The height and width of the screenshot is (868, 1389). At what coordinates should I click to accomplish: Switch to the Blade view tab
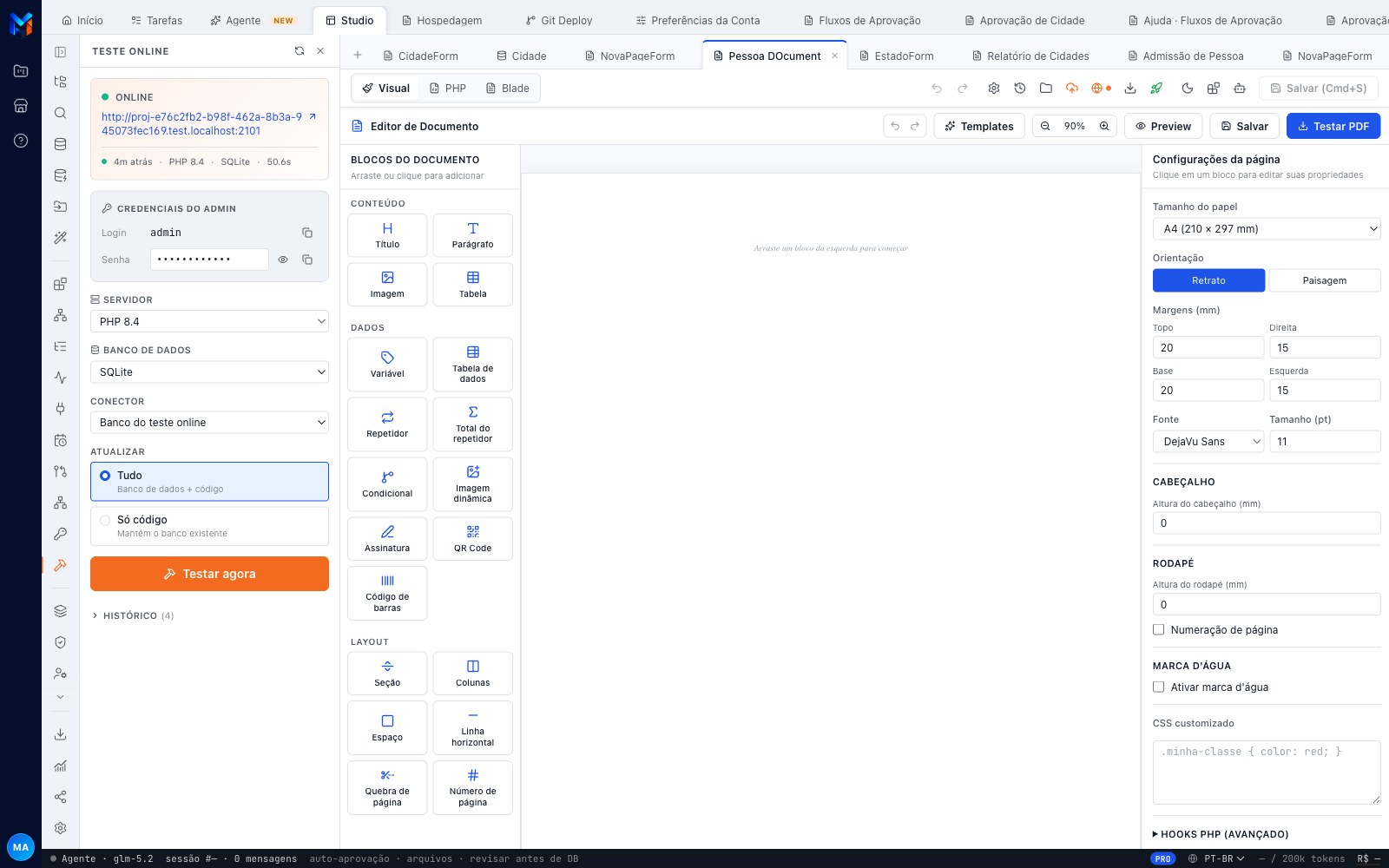point(507,89)
